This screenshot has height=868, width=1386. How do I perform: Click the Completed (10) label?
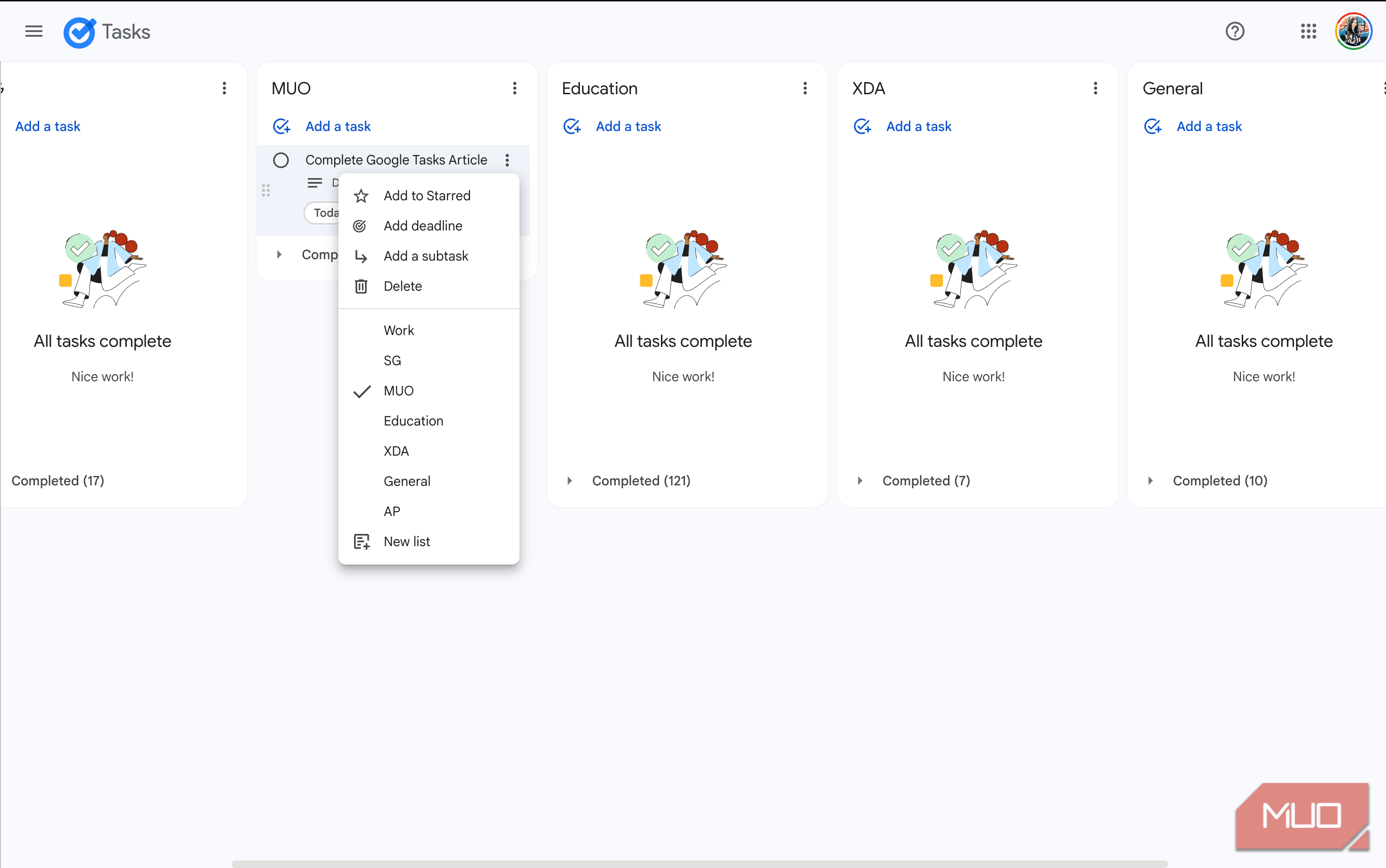point(1220,481)
